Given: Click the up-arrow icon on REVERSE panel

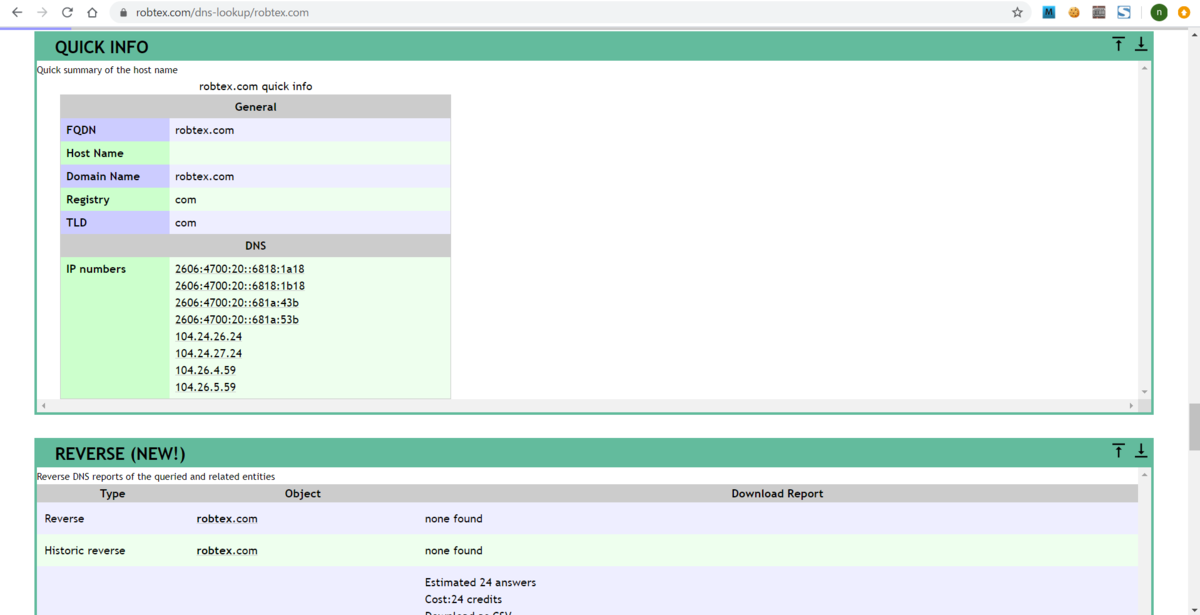Looking at the screenshot, I should (x=1118, y=451).
